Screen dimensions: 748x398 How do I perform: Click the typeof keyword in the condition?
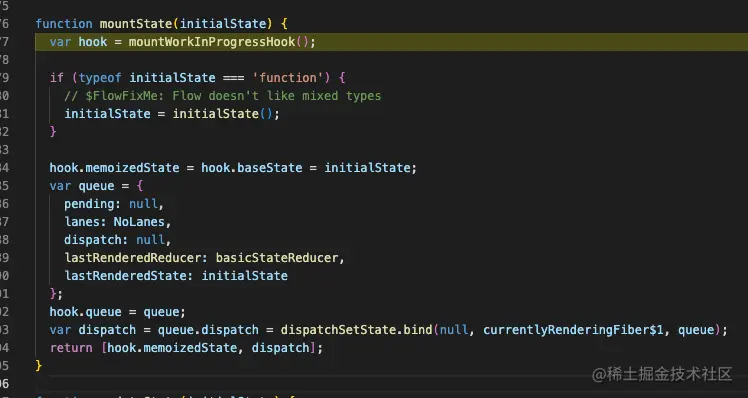pyautogui.click(x=100, y=78)
